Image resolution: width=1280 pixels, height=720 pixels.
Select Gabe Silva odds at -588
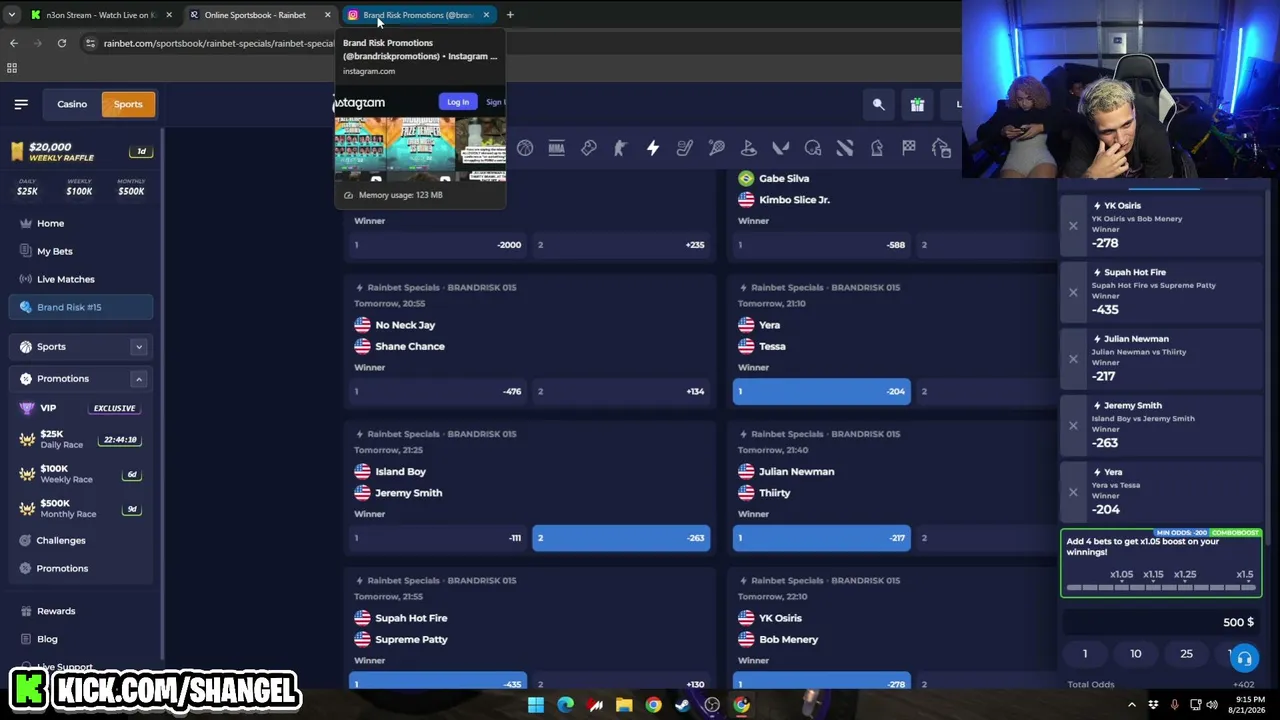click(822, 245)
